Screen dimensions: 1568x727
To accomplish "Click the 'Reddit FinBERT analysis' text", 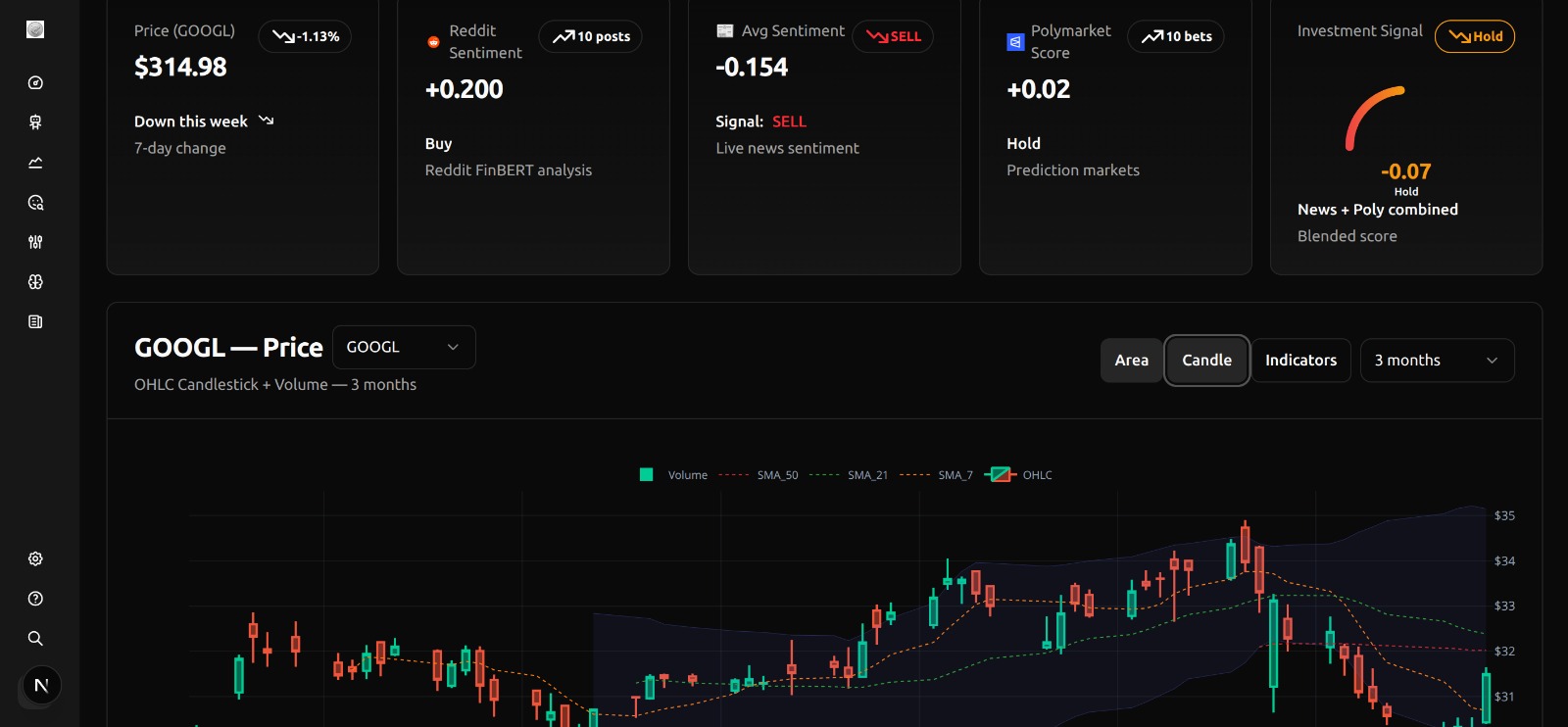I will pyautogui.click(x=509, y=170).
